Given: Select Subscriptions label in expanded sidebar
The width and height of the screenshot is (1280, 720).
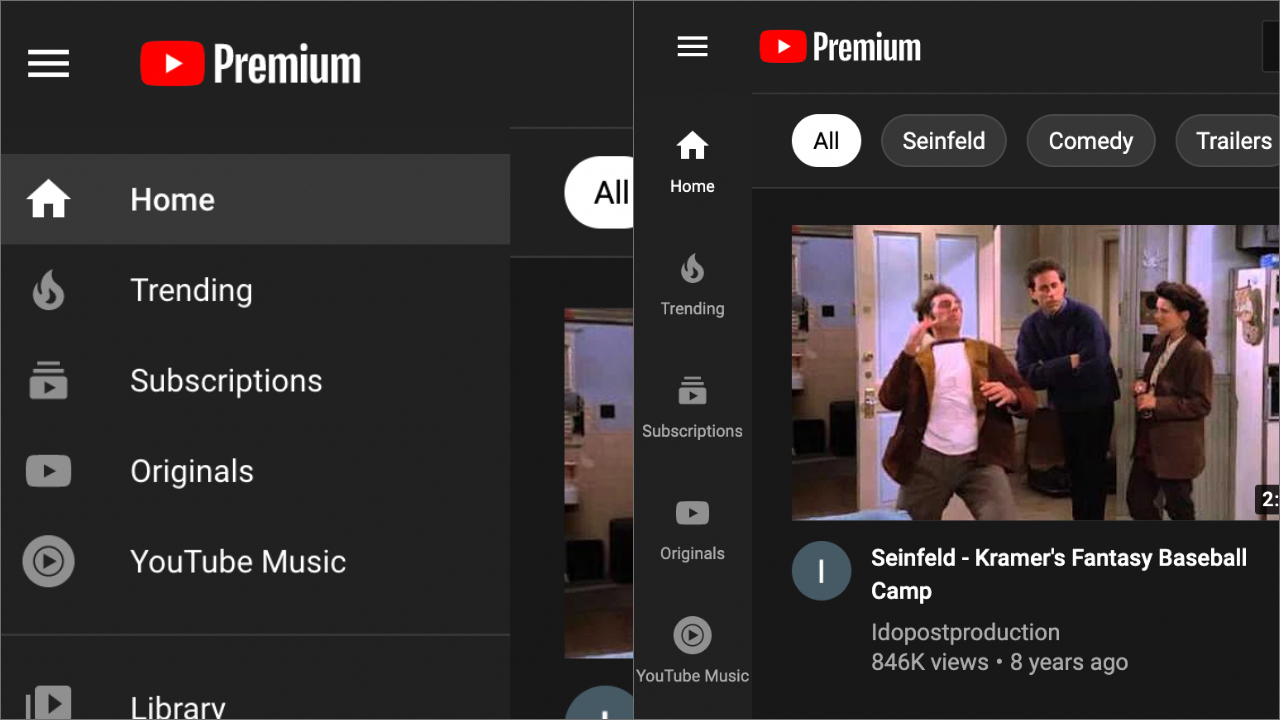Looking at the screenshot, I should coord(226,381).
